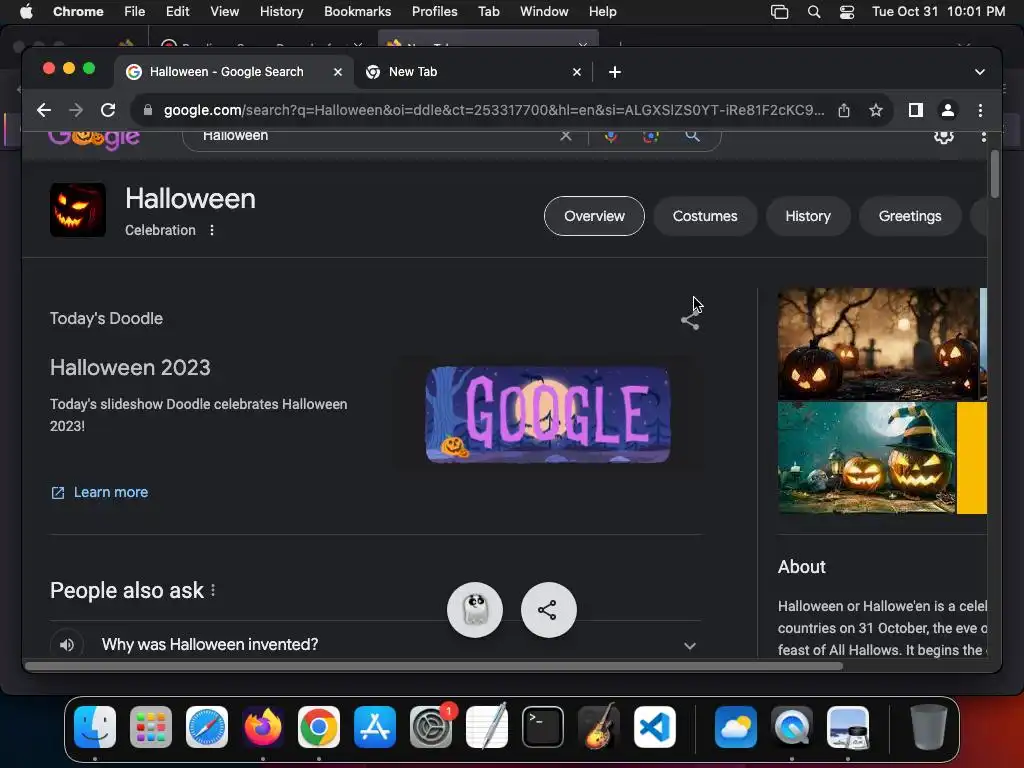Screen dimensions: 1024x768
Task: Launch Firefox from the dock
Action: [263, 727]
